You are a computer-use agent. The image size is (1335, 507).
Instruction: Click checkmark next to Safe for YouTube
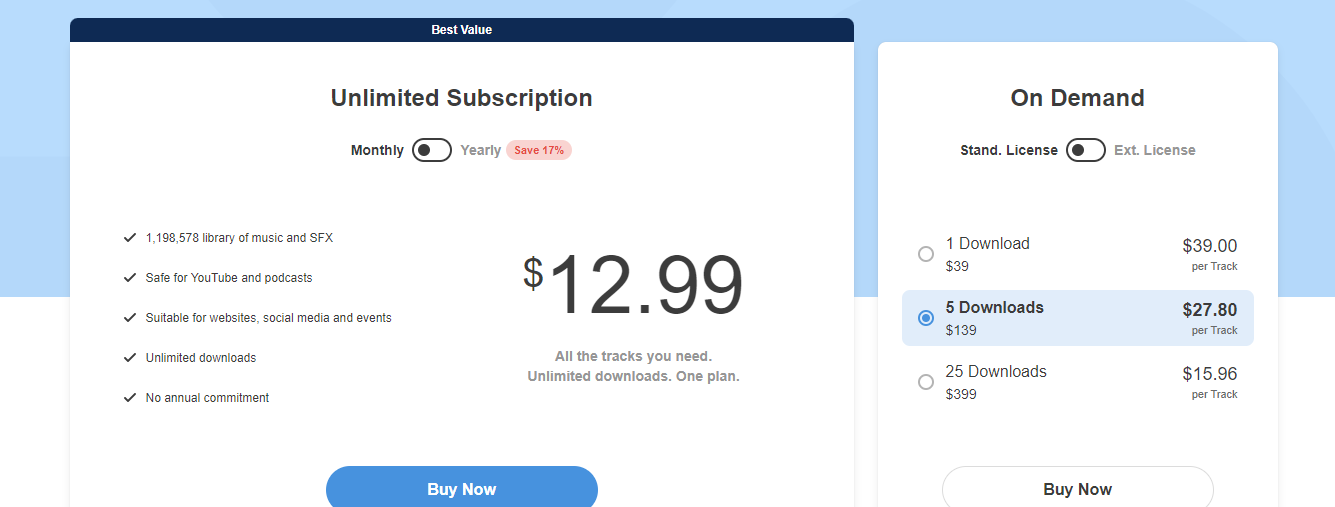click(x=129, y=278)
